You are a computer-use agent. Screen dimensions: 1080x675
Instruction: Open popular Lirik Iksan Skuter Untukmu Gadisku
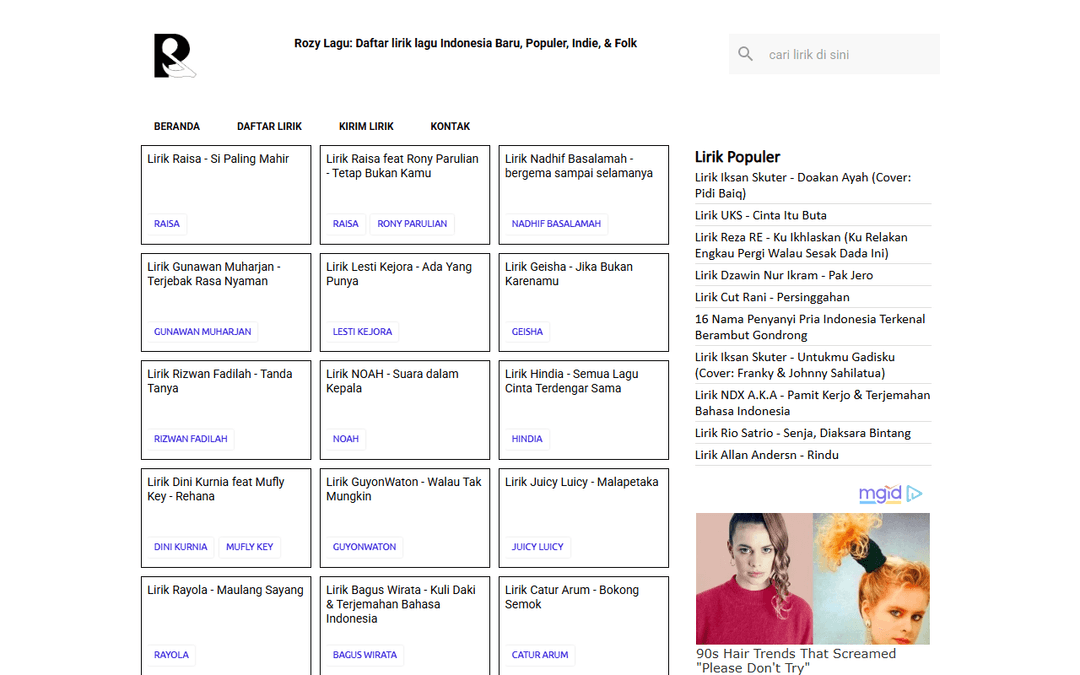(795, 365)
